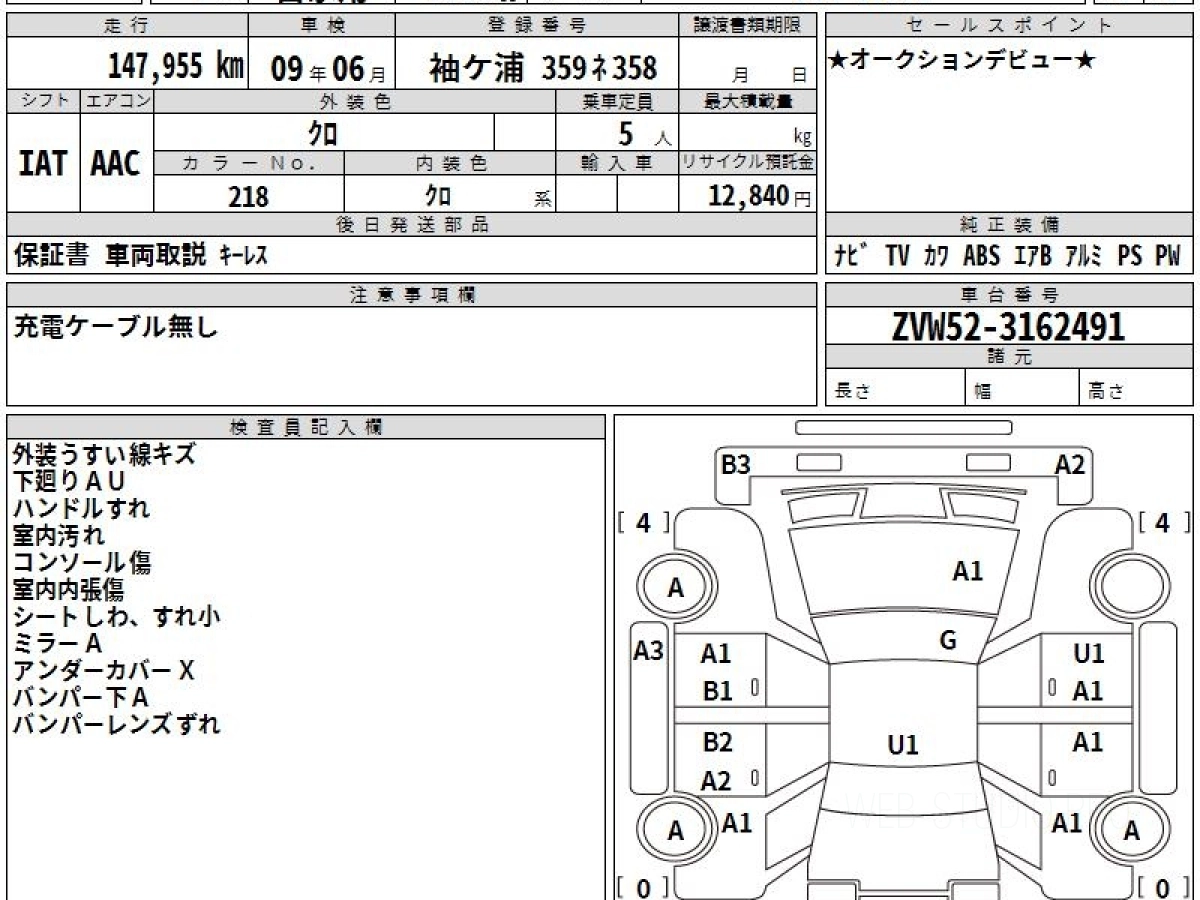Select the カワ equipment entry
The width and height of the screenshot is (1200, 900).
point(937,256)
